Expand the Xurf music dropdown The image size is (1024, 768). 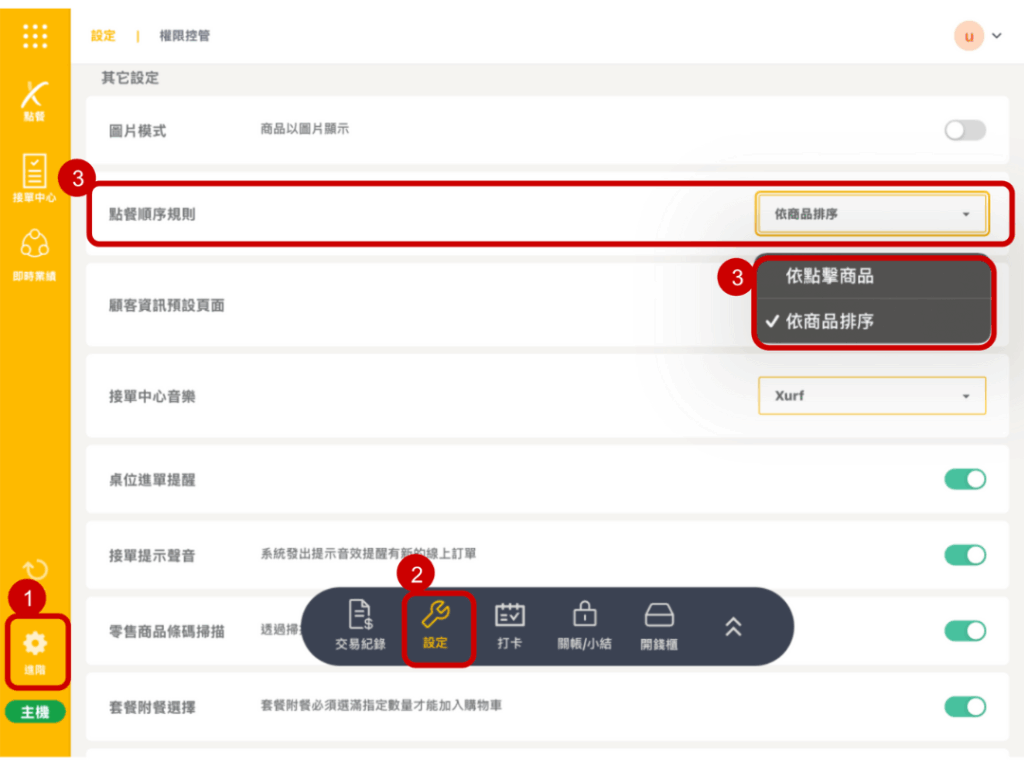[872, 396]
